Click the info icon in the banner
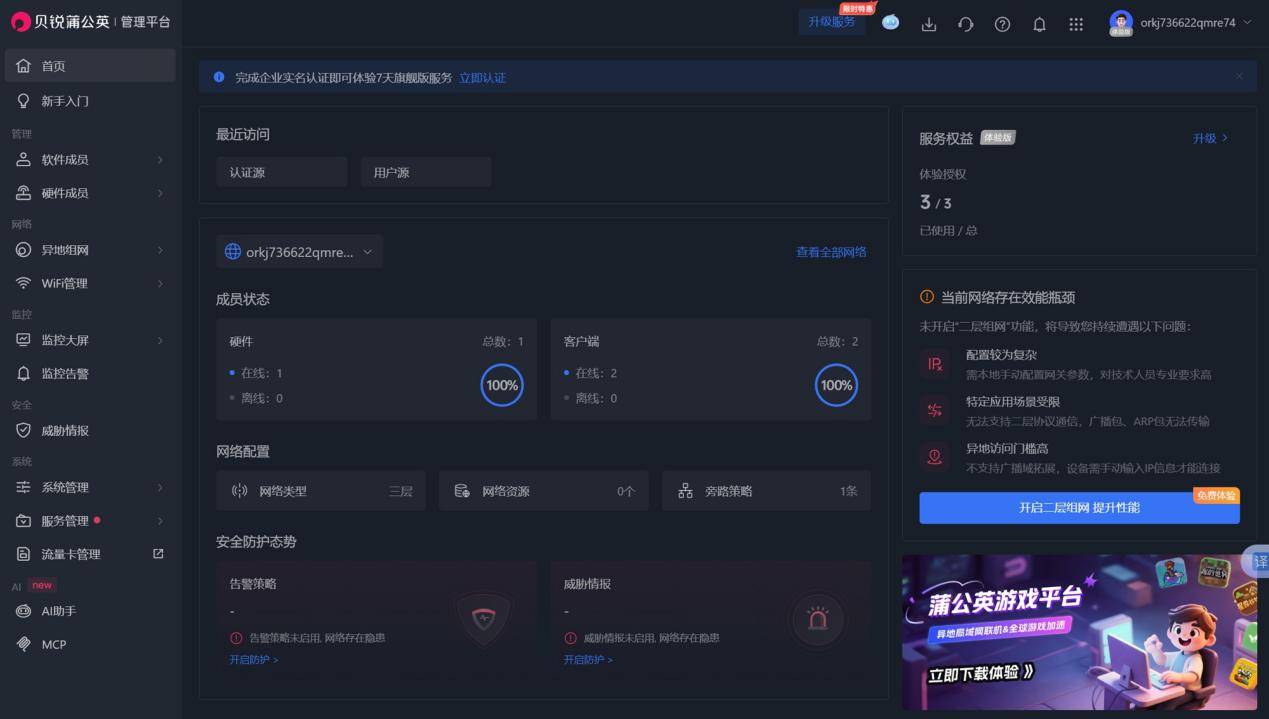 tap(219, 77)
